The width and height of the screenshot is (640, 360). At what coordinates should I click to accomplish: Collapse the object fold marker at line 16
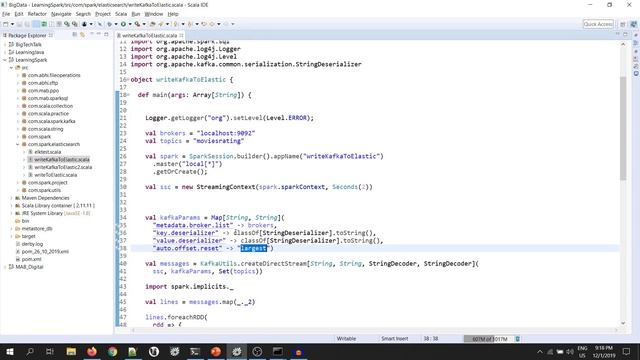tap(128, 80)
